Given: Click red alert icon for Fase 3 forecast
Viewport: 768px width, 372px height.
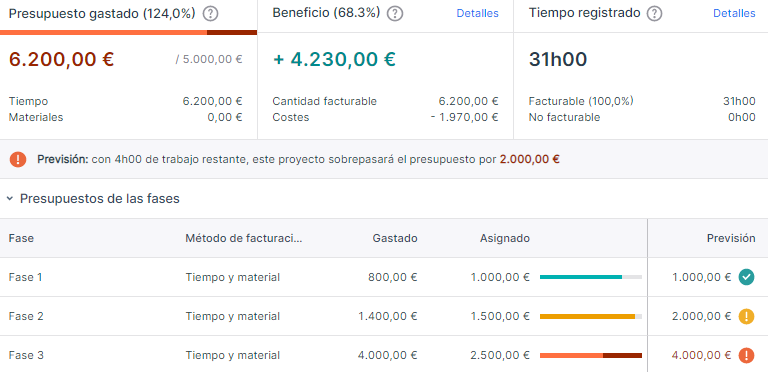Looking at the screenshot, I should click(x=746, y=355).
